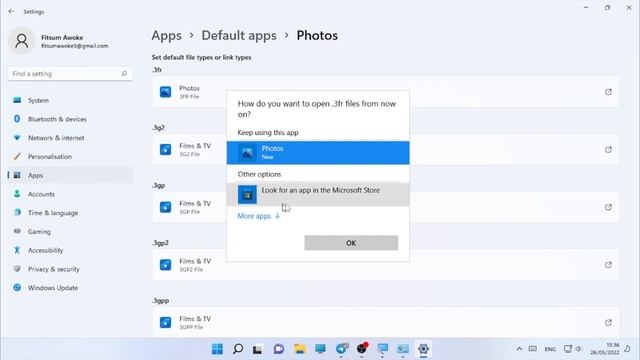This screenshot has height=360, width=640.
Task: Open Task View on the taskbar
Action: 257,349
